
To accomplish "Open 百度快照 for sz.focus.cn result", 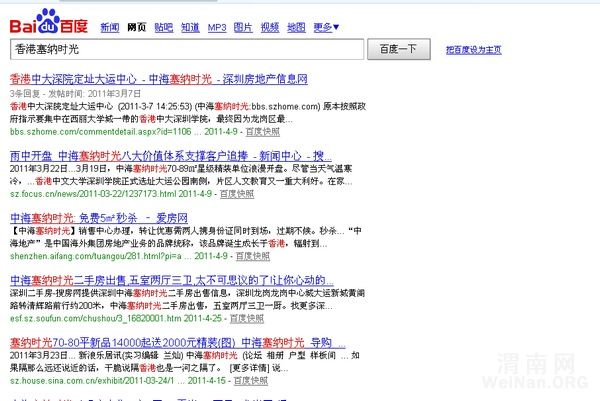I will pos(237,194).
